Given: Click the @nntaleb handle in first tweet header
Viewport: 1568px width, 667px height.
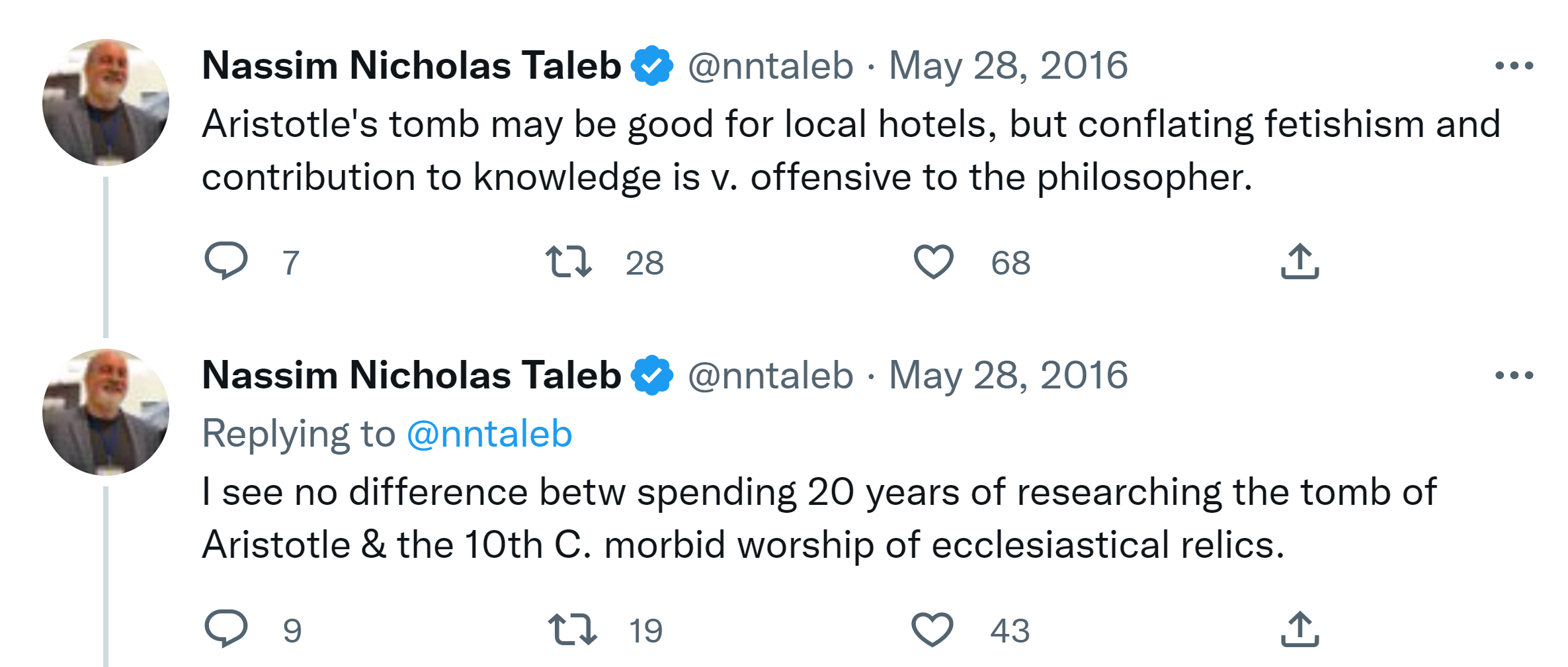Looking at the screenshot, I should click(x=770, y=66).
